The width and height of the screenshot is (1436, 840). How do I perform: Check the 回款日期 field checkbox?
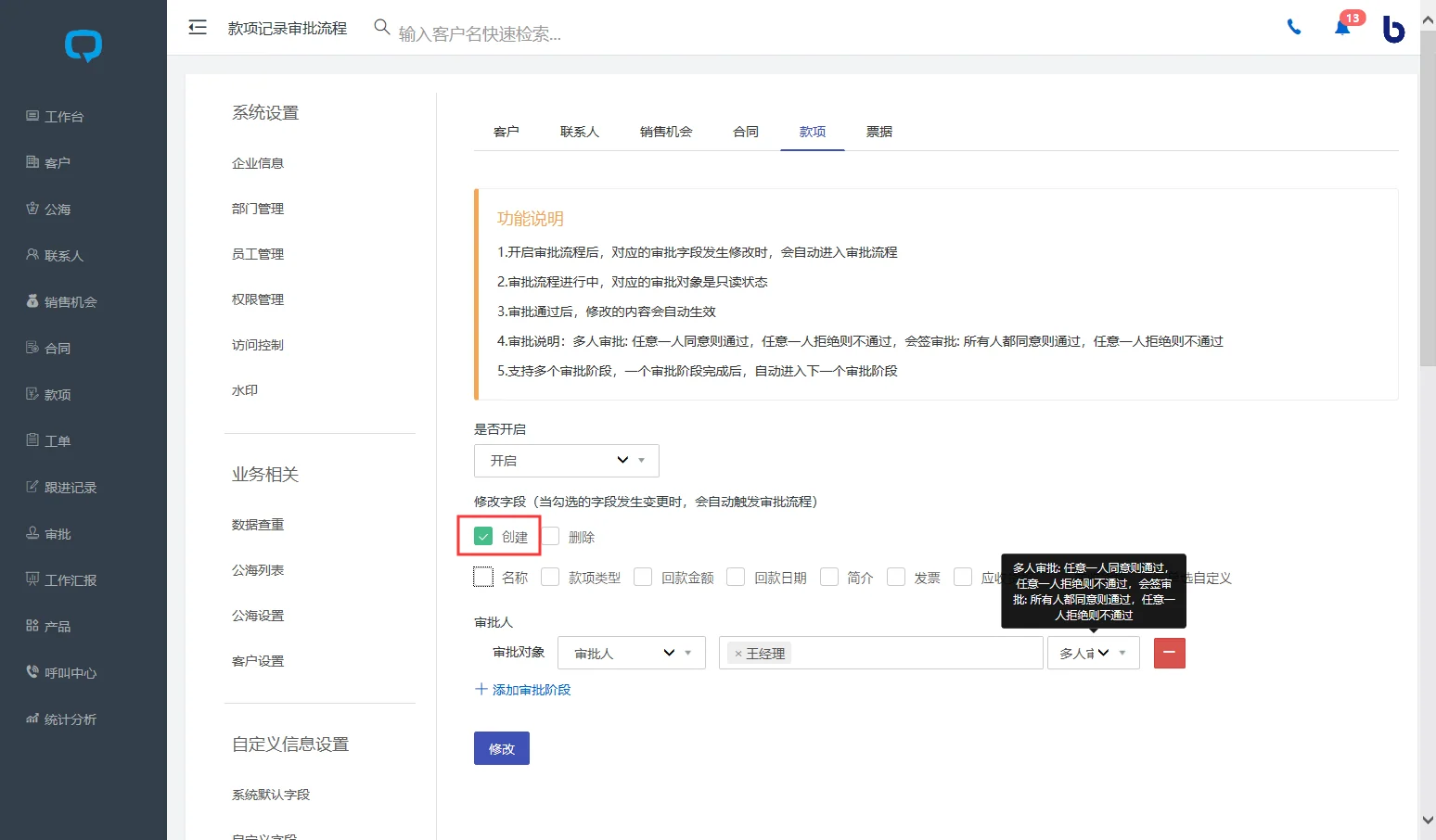(736, 577)
